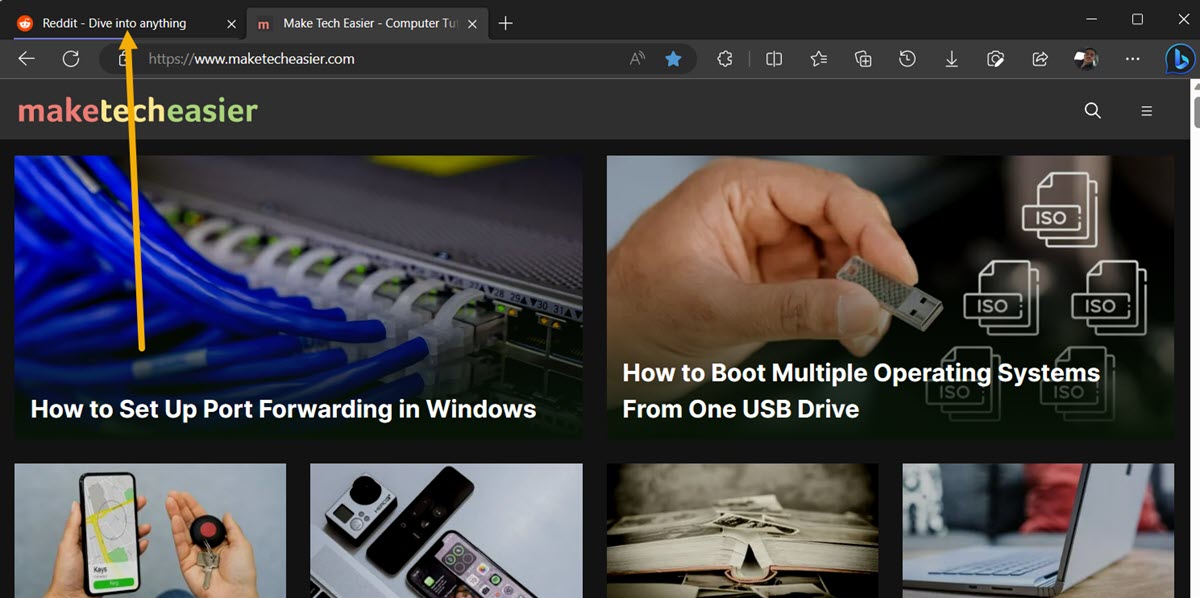View browsing history via clock icon
This screenshot has height=598, width=1200.
pyautogui.click(x=907, y=59)
